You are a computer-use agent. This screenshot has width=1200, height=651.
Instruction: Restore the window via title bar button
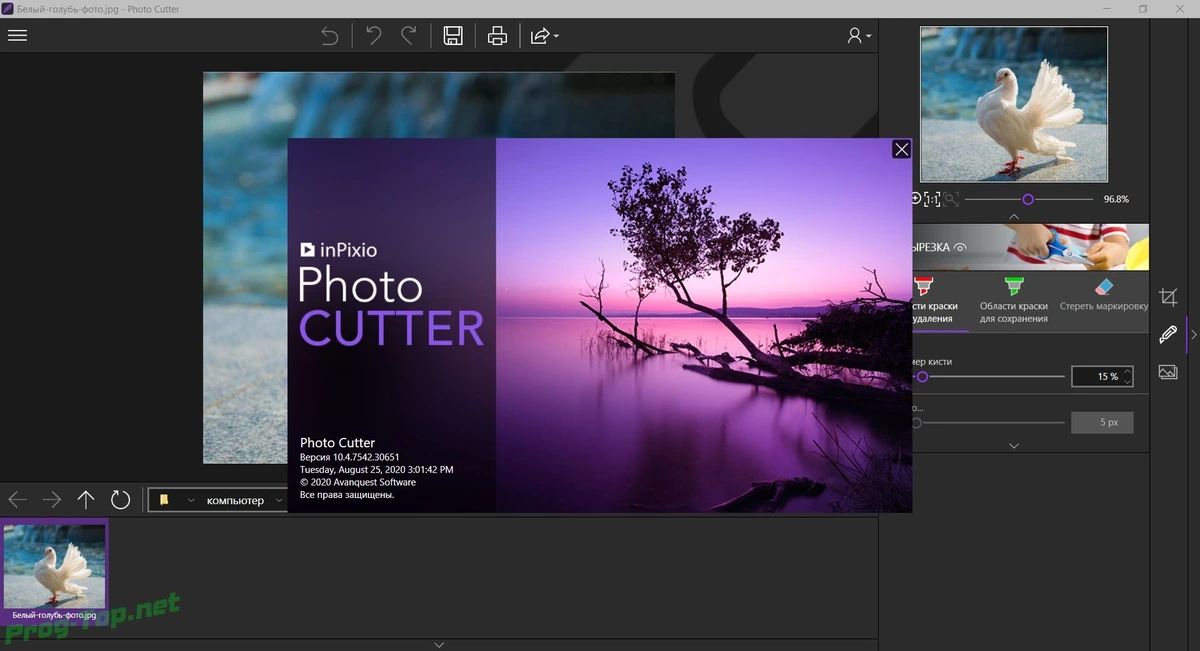[1143, 8]
